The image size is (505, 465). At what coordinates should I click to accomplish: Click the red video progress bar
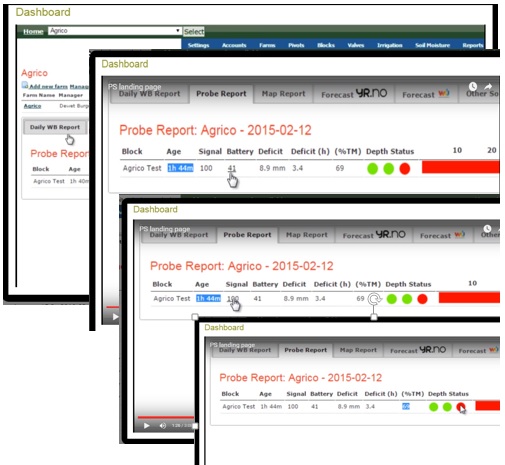(166, 417)
